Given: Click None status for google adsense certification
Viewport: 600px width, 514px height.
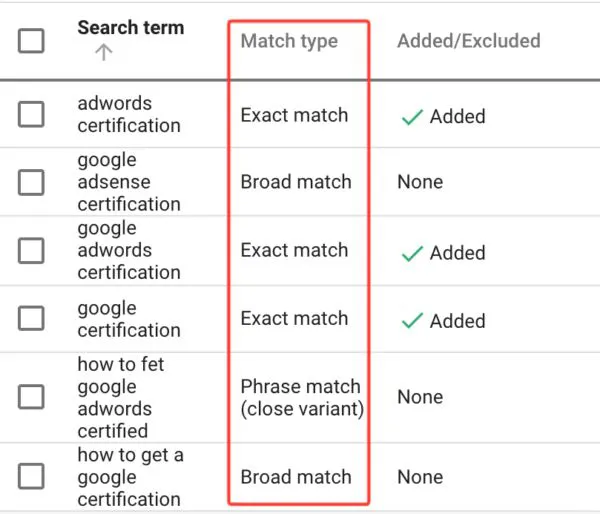Looking at the screenshot, I should [x=420, y=182].
